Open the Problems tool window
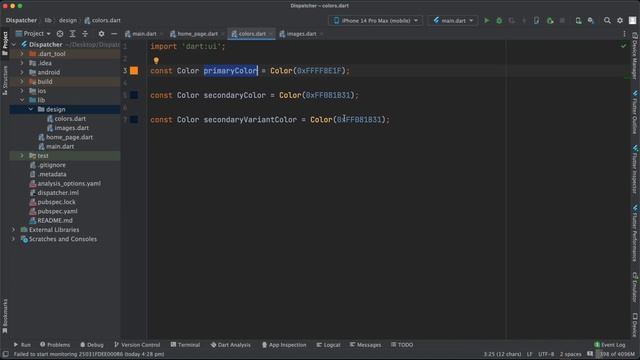The height and width of the screenshot is (360, 640). 55,345
